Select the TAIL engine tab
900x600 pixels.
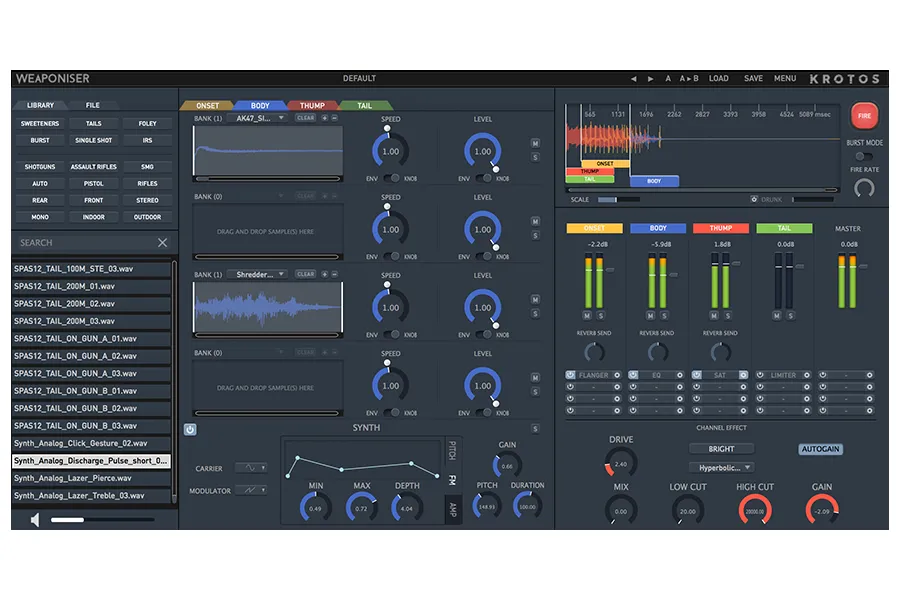(365, 106)
